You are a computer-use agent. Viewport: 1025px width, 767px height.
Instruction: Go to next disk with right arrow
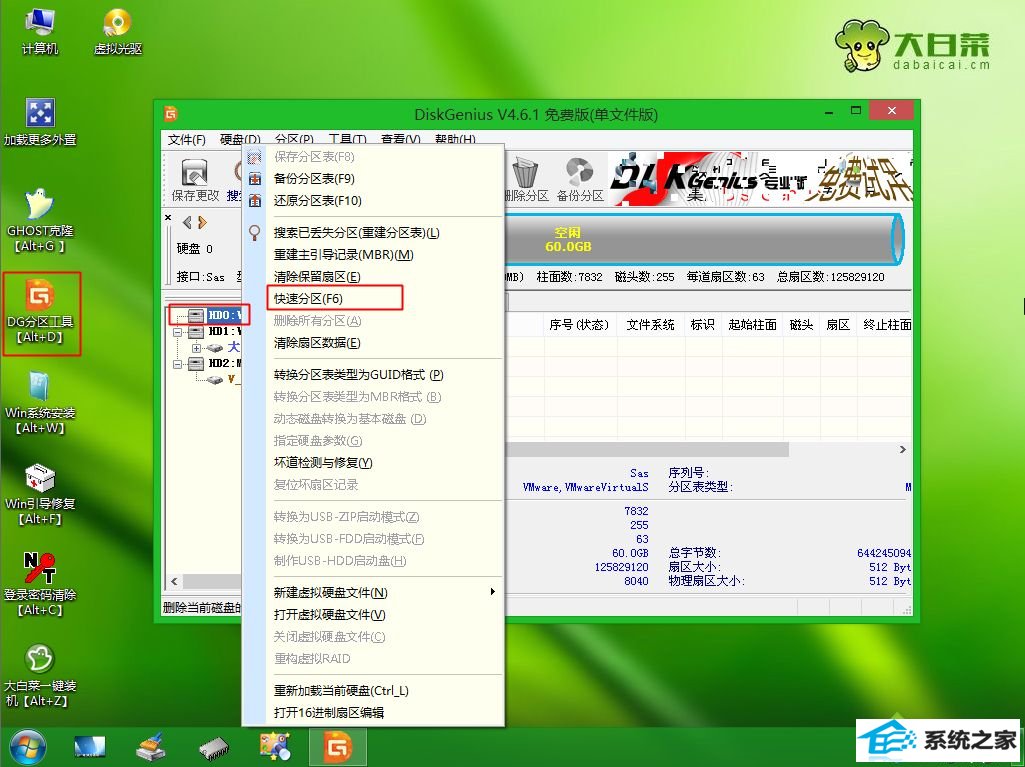click(x=202, y=222)
